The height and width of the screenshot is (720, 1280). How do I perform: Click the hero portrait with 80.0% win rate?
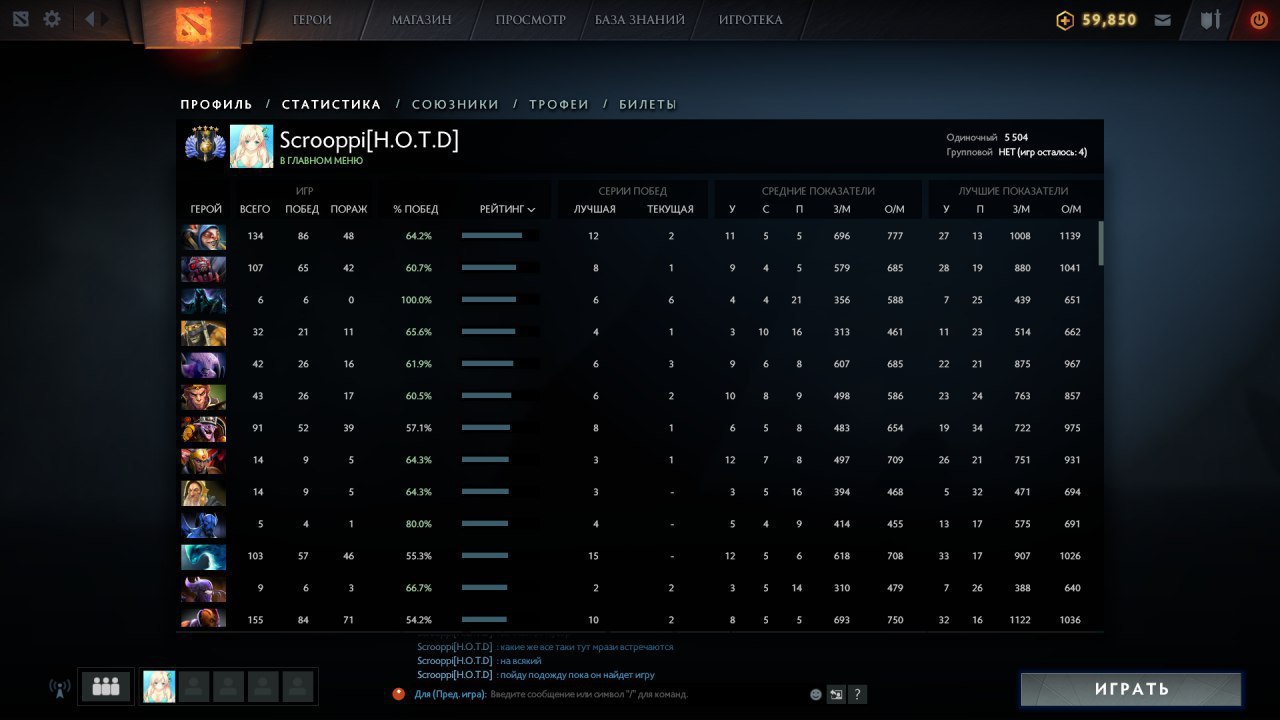pos(203,525)
